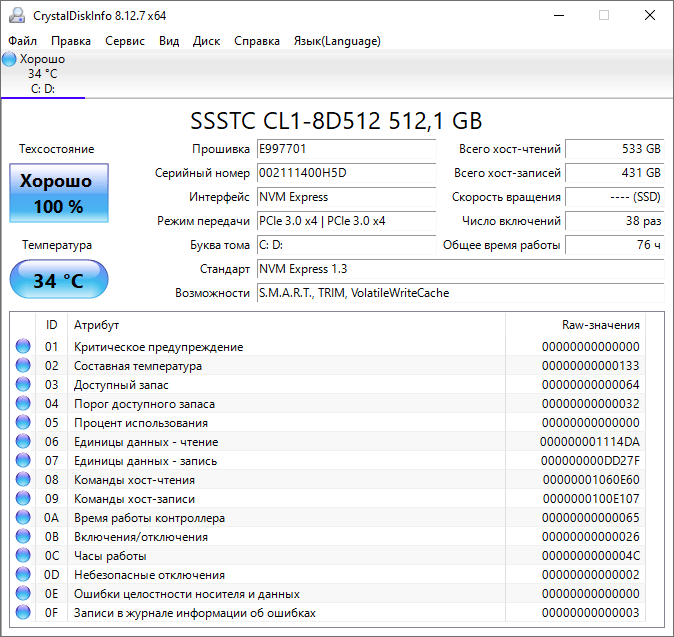Click the Атрибут column header

click(286, 325)
